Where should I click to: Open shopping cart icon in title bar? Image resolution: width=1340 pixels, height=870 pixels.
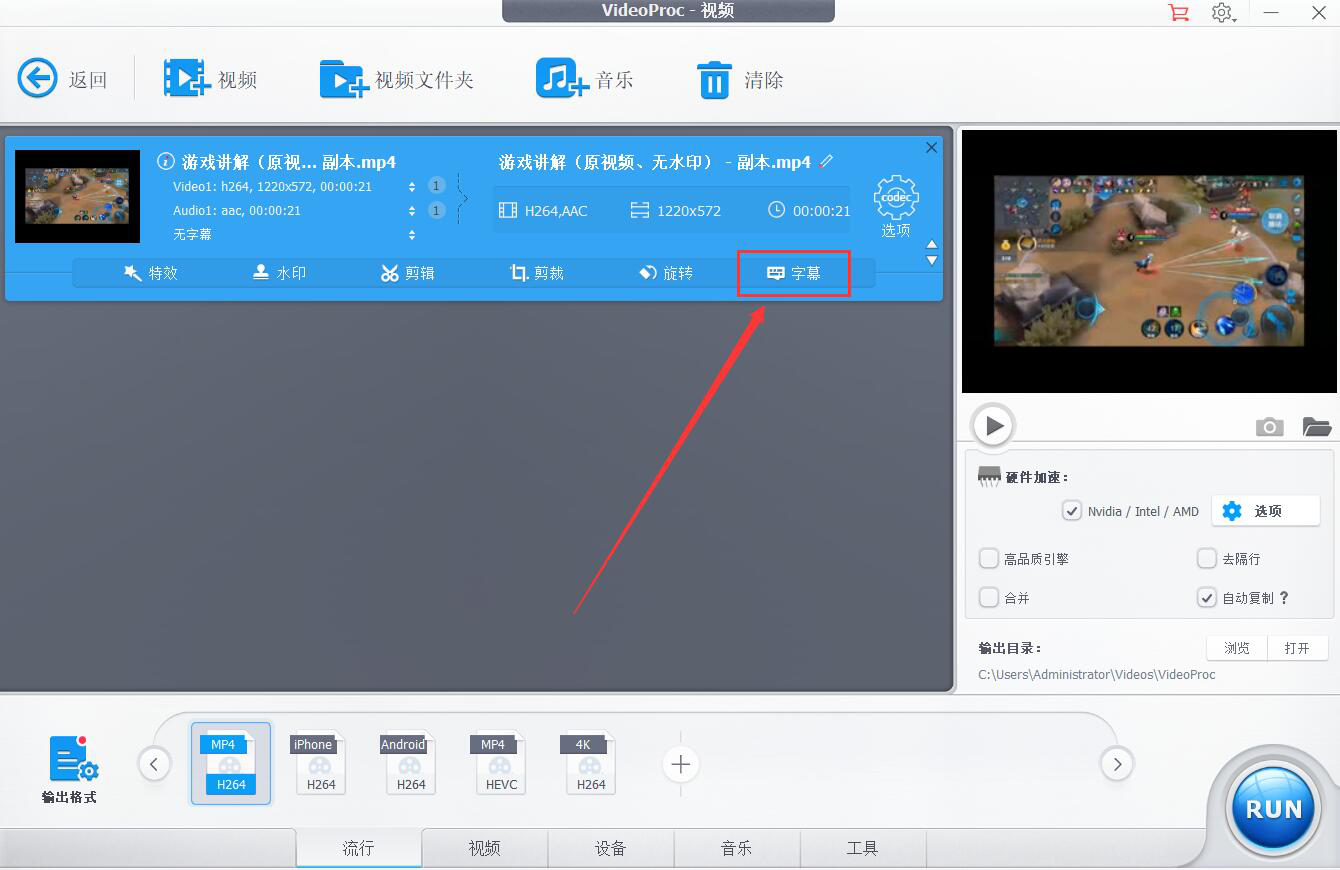1179,13
